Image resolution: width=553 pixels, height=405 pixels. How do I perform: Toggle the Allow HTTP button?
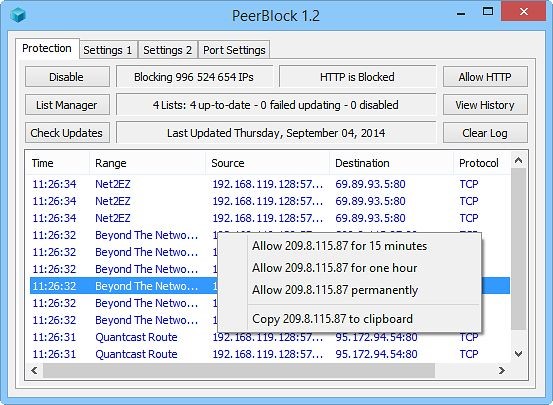tap(485, 77)
